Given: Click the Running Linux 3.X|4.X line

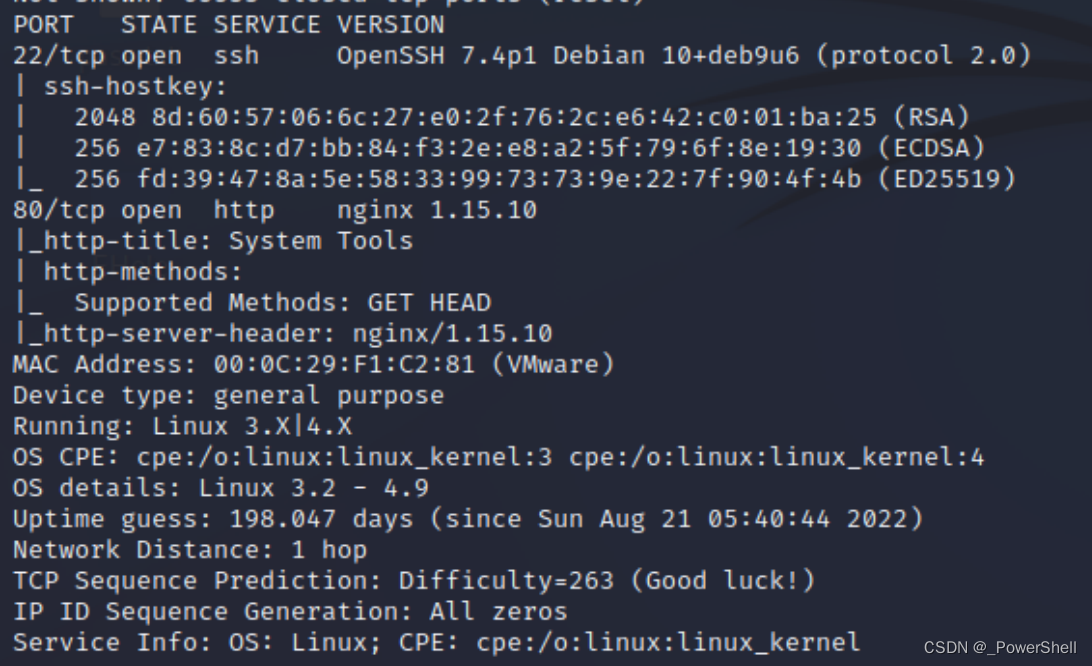Looking at the screenshot, I should 182,426.
